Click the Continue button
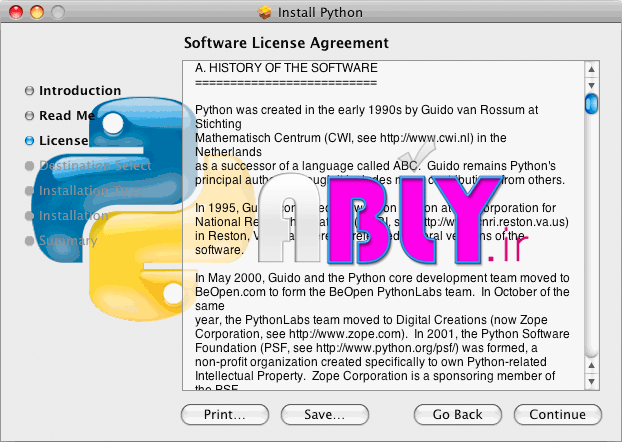This screenshot has width=622, height=442. (557, 415)
